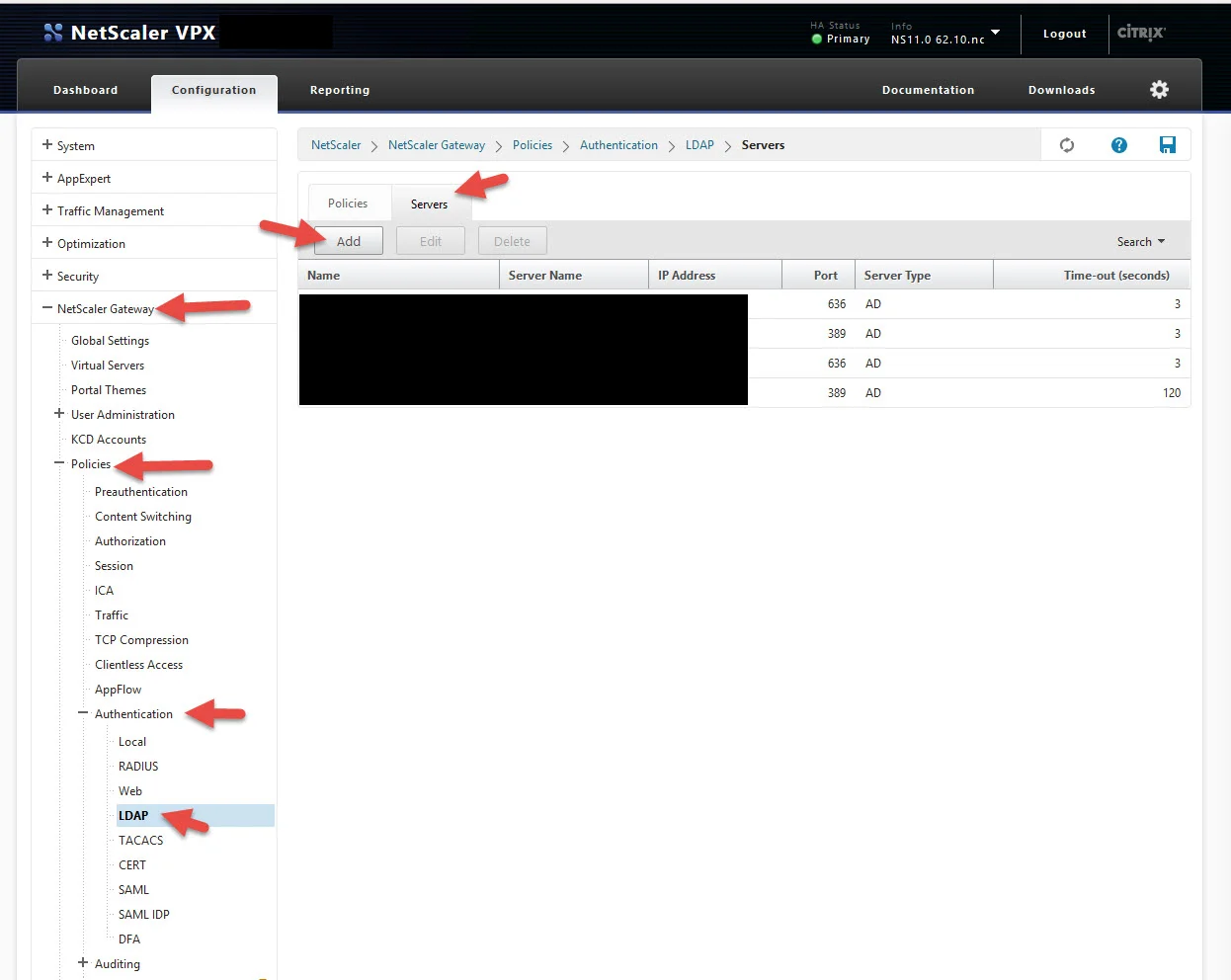Switch to the Dashboard tab
1231x980 pixels.
point(85,90)
